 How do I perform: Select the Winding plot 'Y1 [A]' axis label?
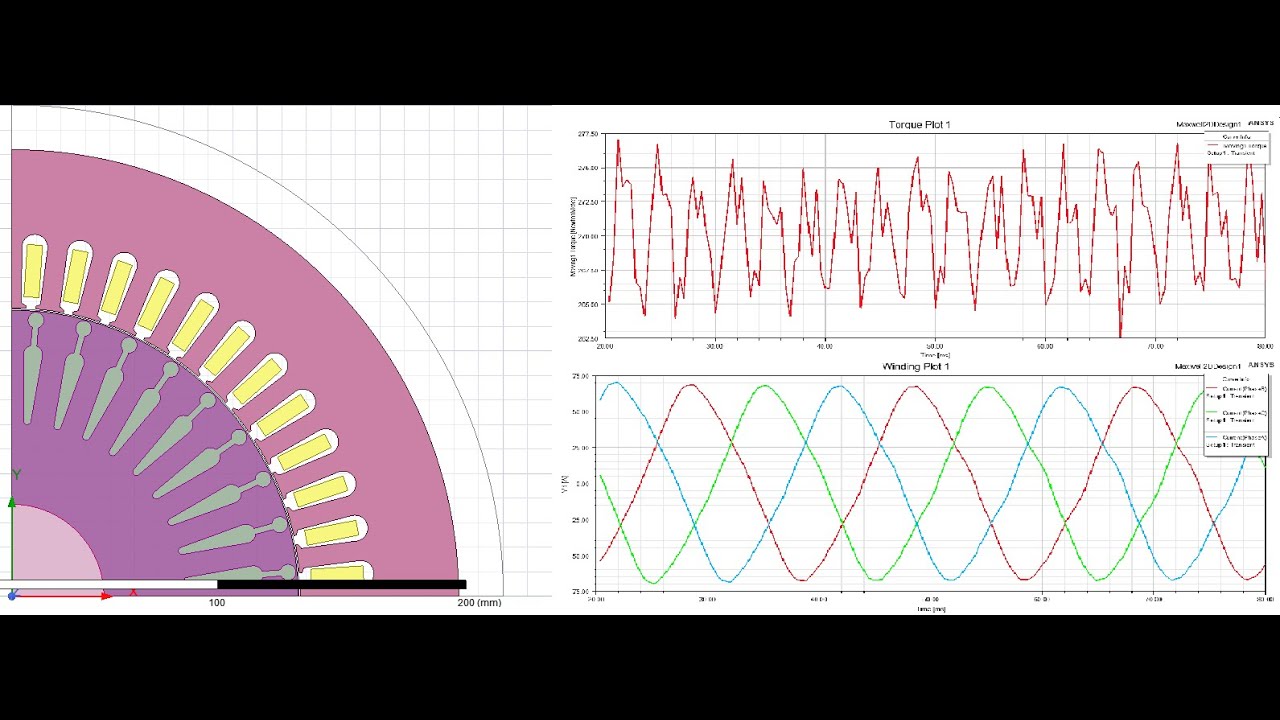tap(566, 486)
